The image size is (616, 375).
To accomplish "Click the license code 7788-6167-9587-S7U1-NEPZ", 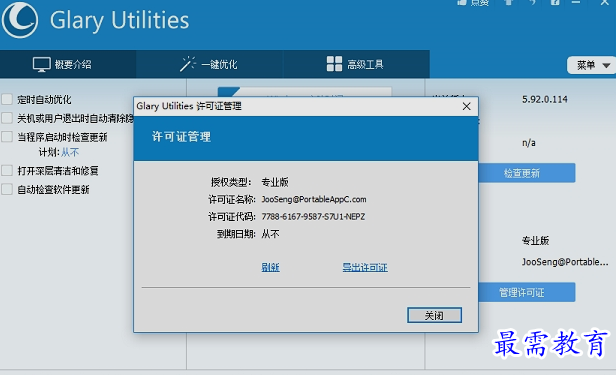I will click(x=313, y=217).
